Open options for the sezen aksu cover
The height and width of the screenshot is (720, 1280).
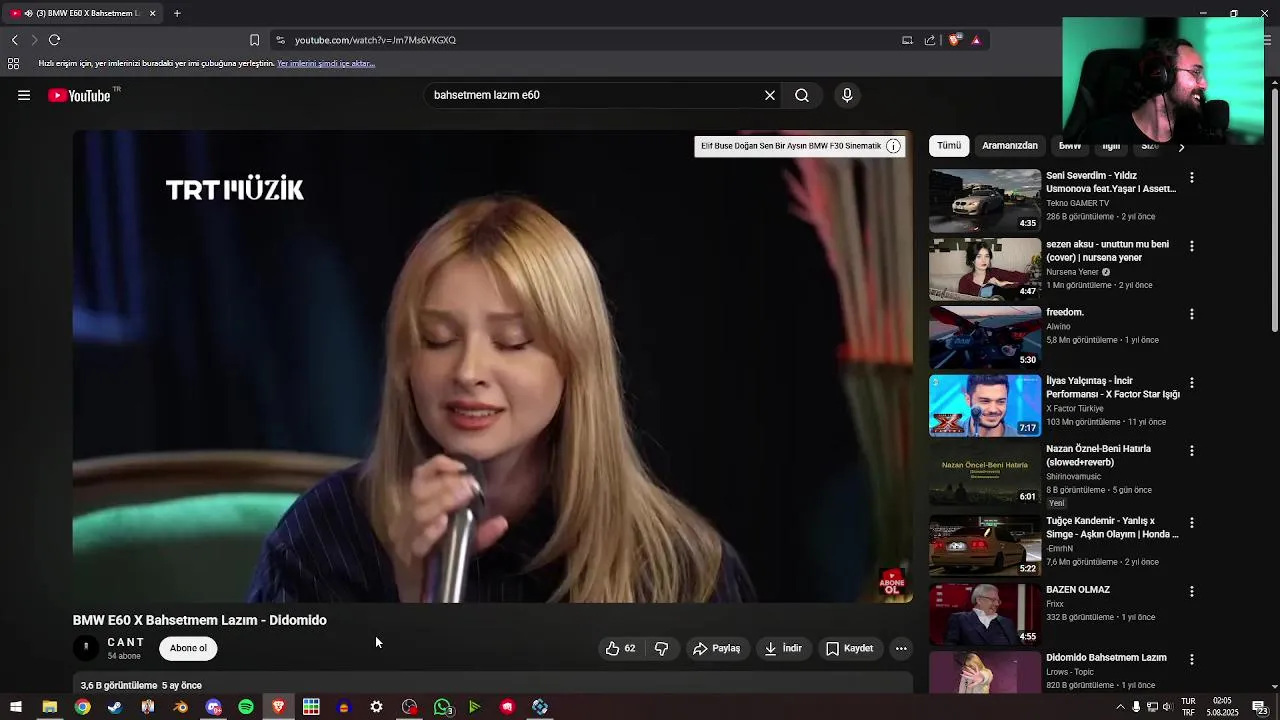pyautogui.click(x=1191, y=246)
